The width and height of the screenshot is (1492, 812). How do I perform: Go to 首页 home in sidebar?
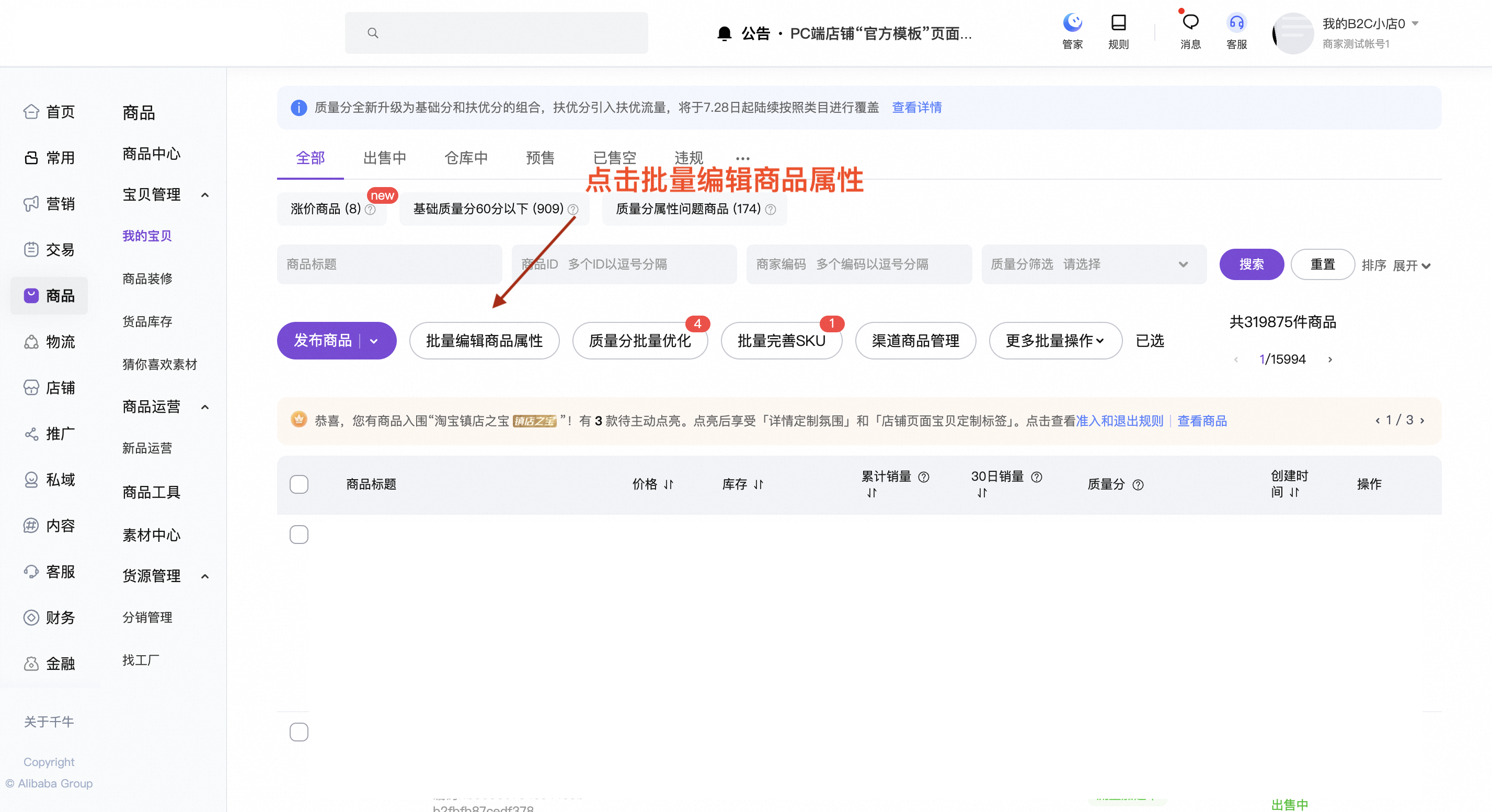pos(49,112)
